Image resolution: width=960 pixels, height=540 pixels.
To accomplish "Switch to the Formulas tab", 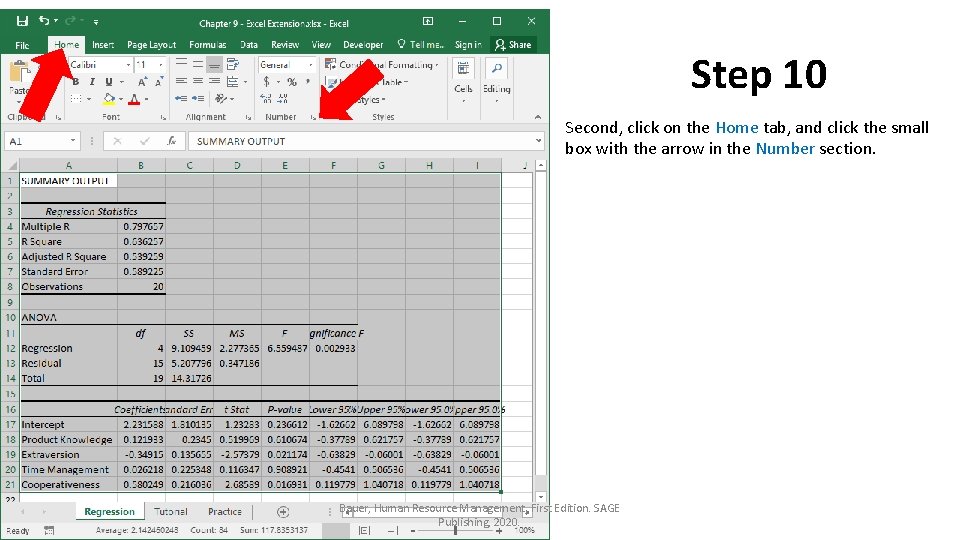I will tap(208, 45).
